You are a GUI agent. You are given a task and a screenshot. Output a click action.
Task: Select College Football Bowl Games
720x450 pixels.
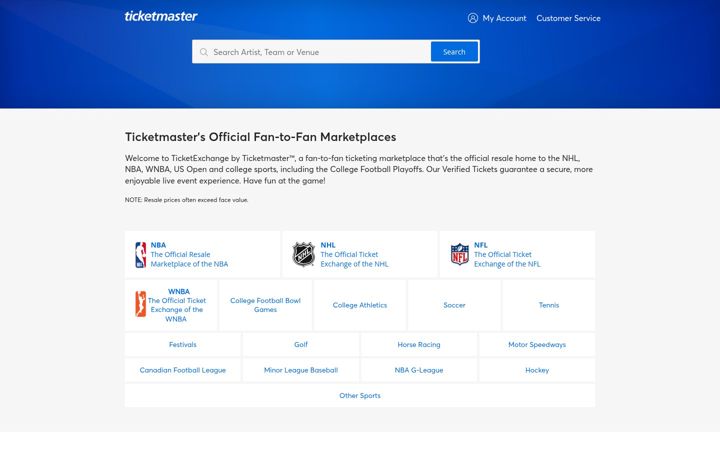point(265,305)
